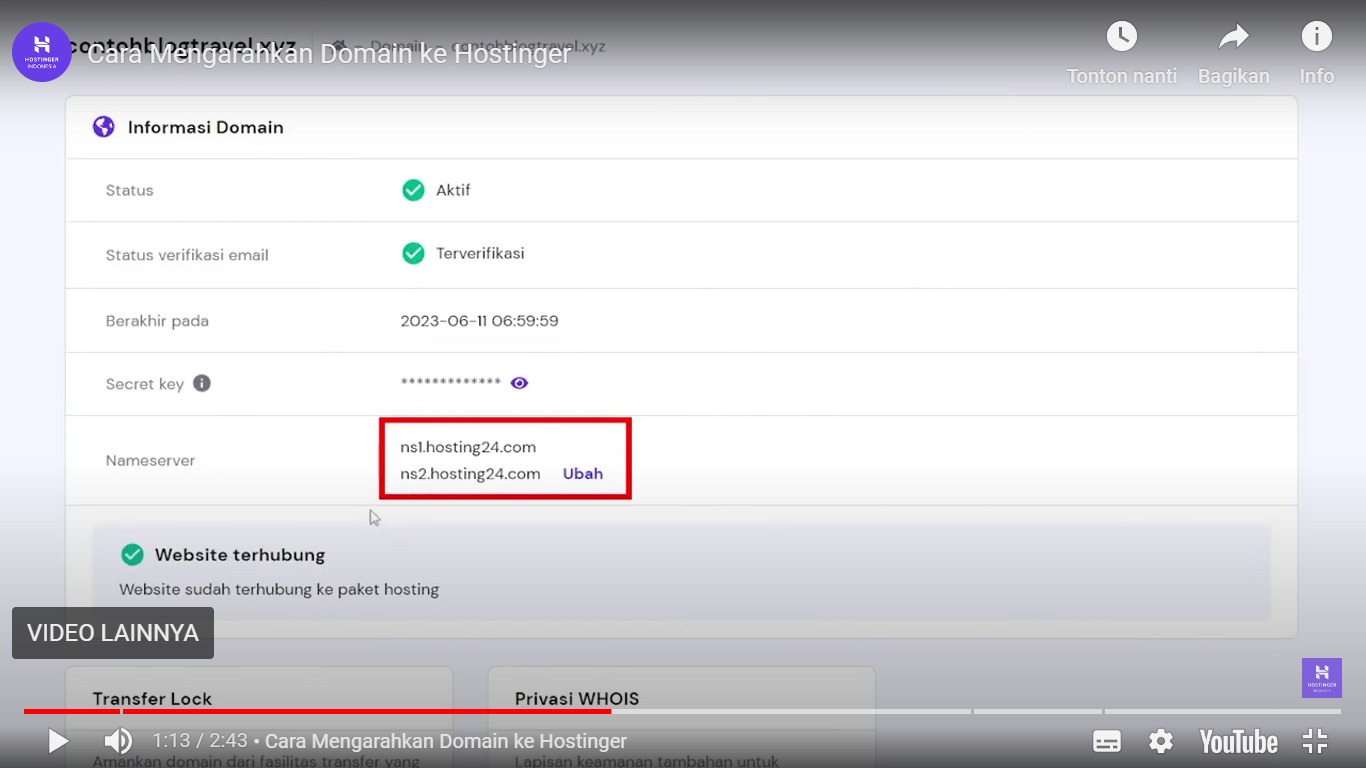The height and width of the screenshot is (768, 1366).
Task: Open video settings gear
Action: pos(1160,741)
